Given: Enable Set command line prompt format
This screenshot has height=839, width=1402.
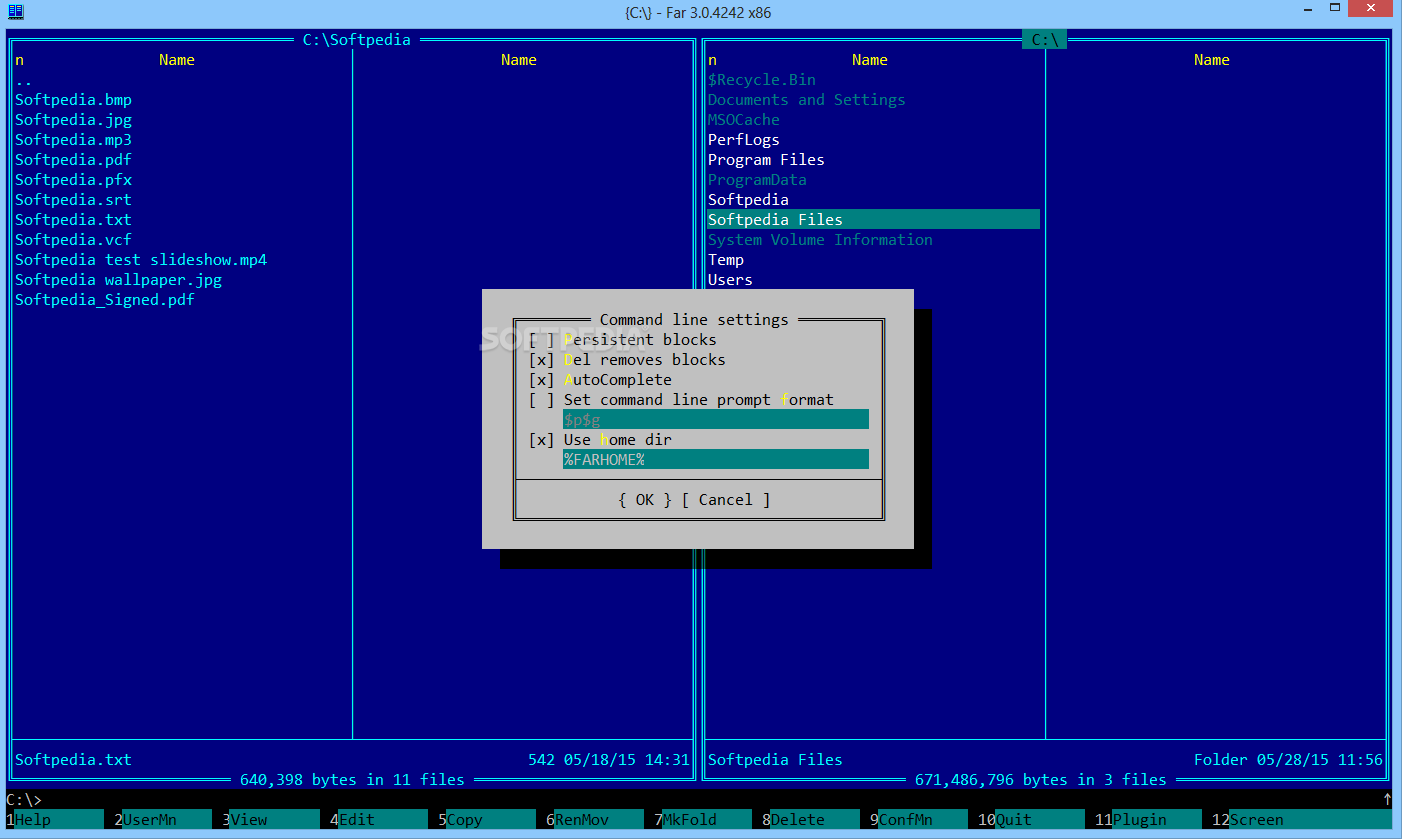Looking at the screenshot, I should click(x=541, y=400).
